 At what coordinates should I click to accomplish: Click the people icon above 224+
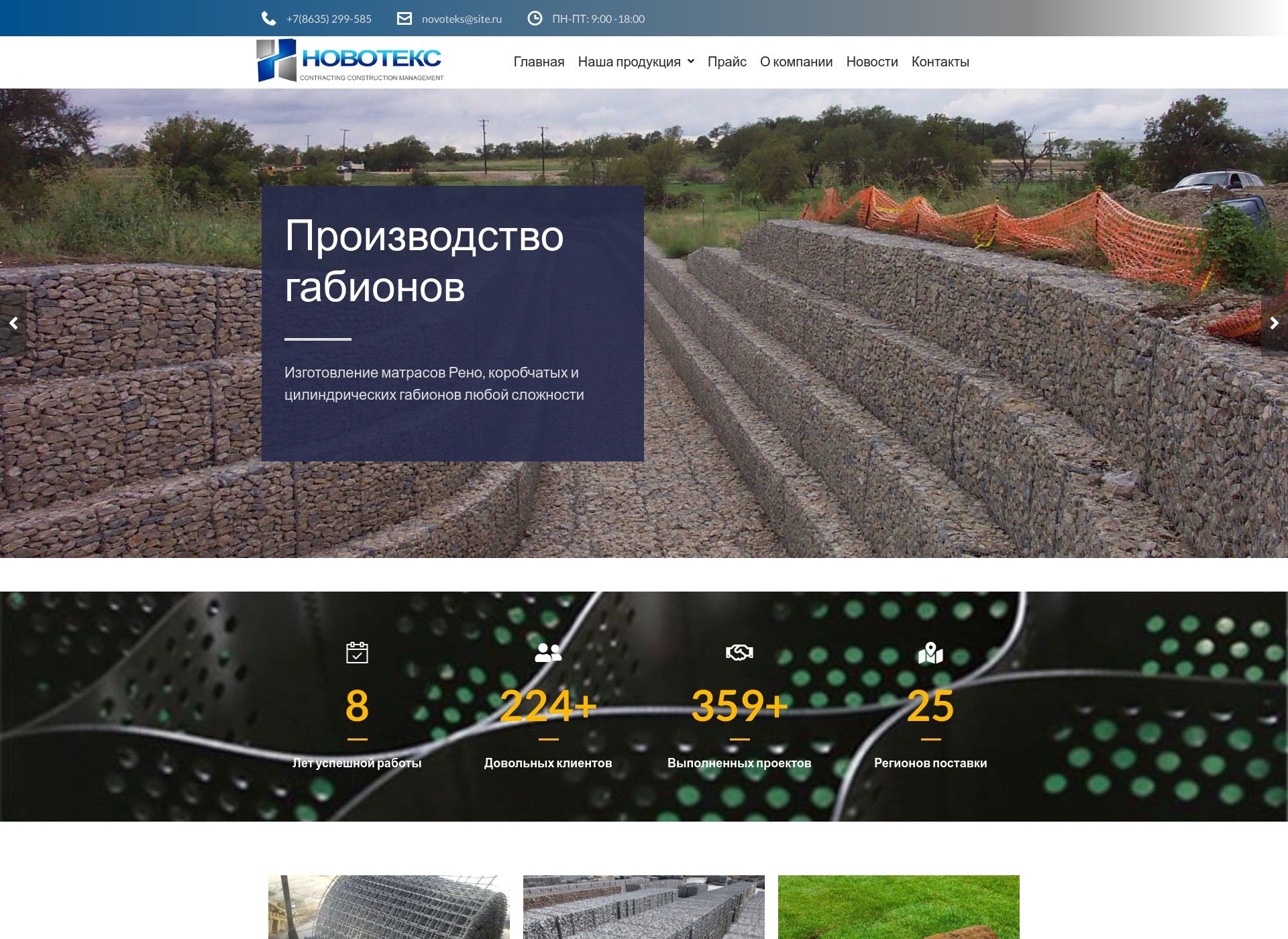coord(548,652)
